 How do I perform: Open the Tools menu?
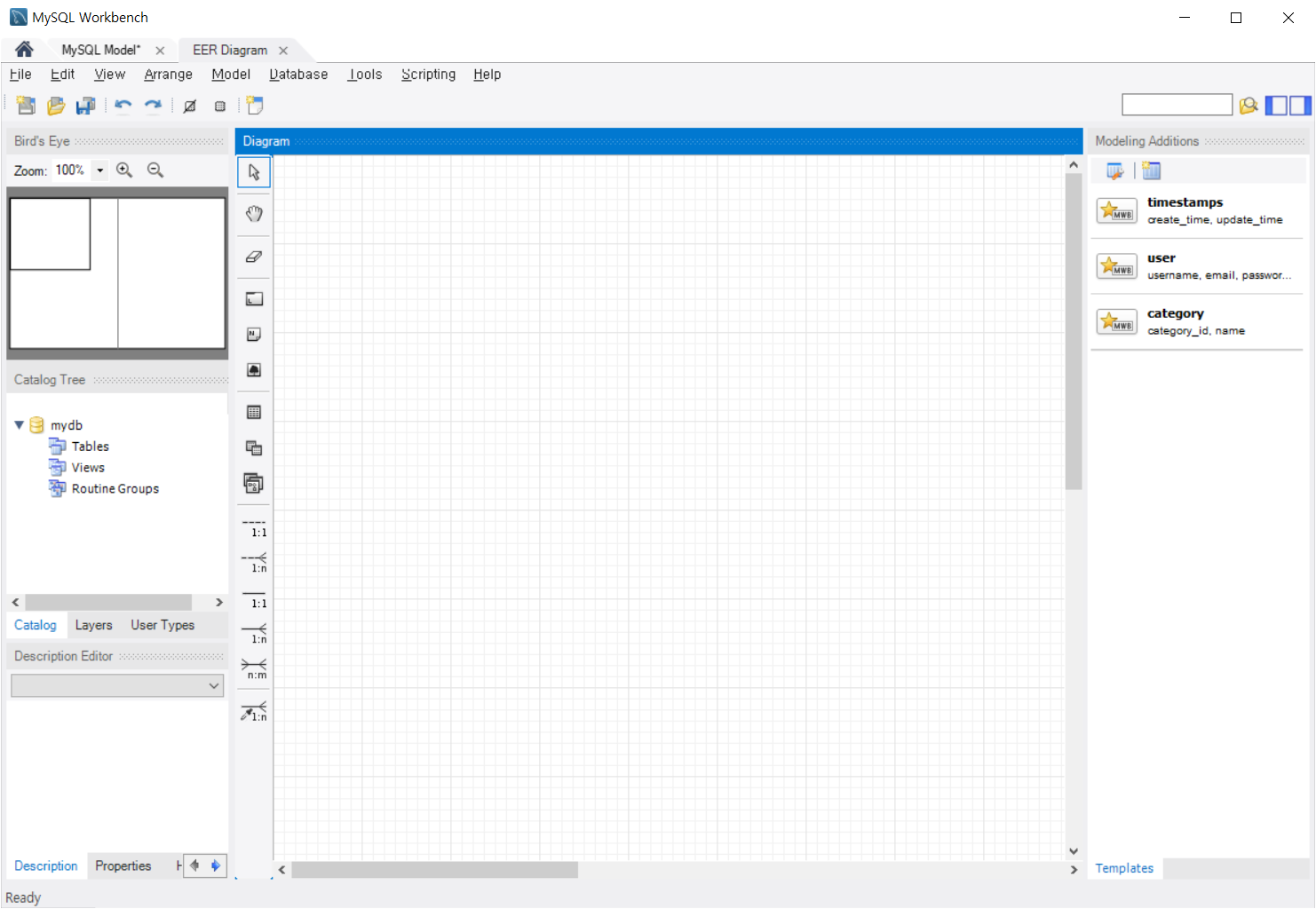(365, 75)
